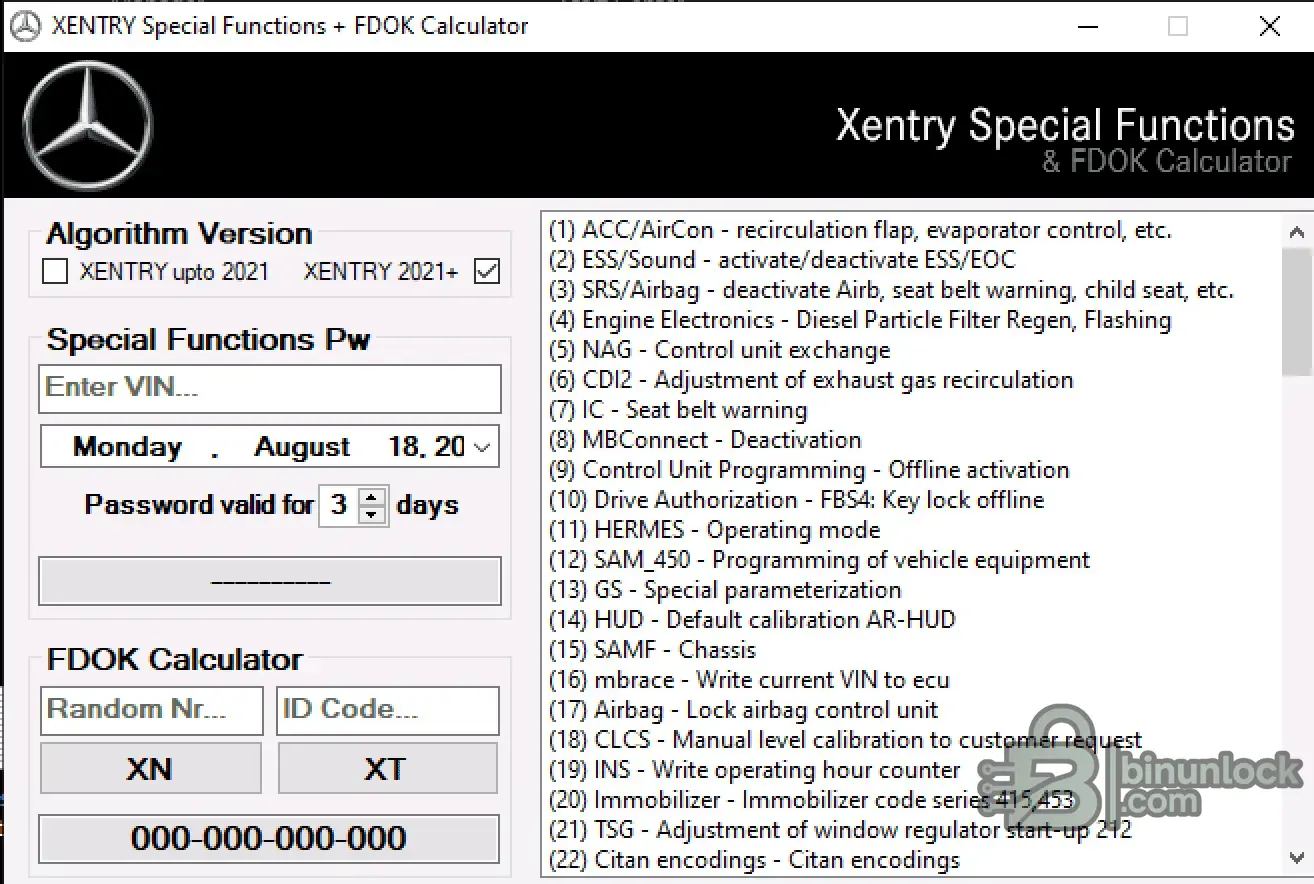Select (21) TSG window regulator adjustment entry
1314x884 pixels.
(840, 830)
